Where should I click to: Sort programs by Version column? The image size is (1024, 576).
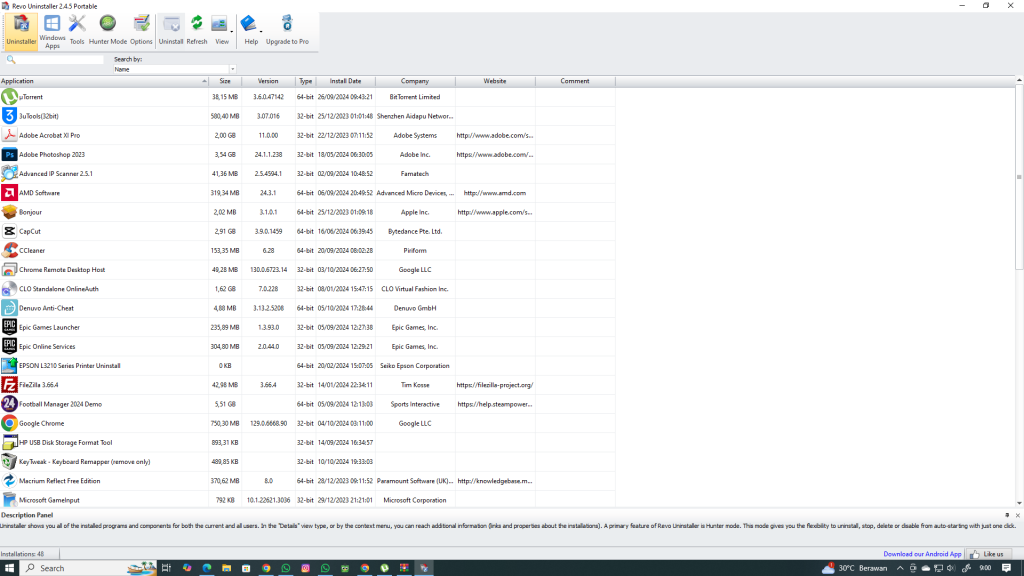click(268, 81)
